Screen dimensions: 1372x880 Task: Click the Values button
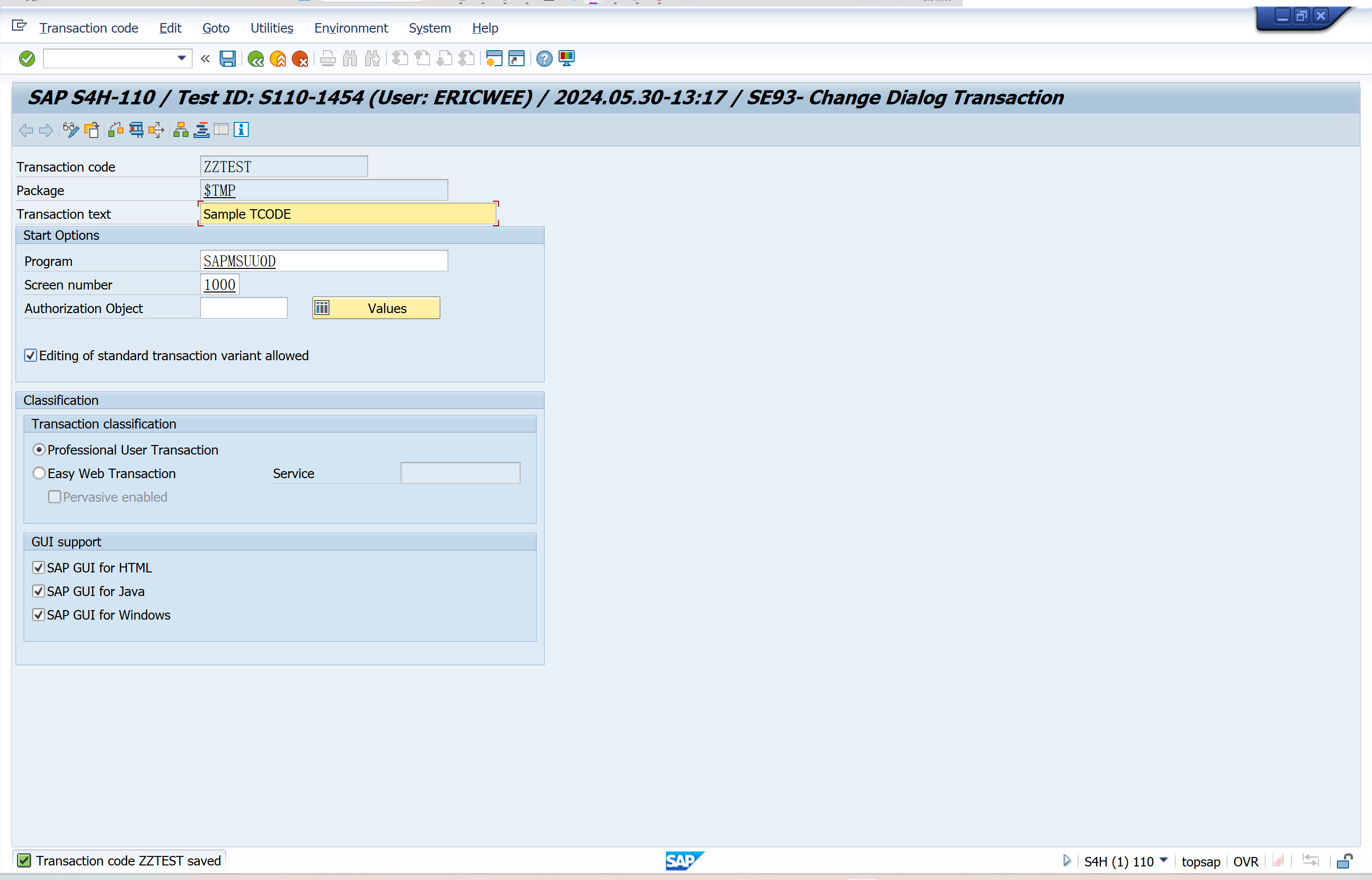pyautogui.click(x=377, y=308)
